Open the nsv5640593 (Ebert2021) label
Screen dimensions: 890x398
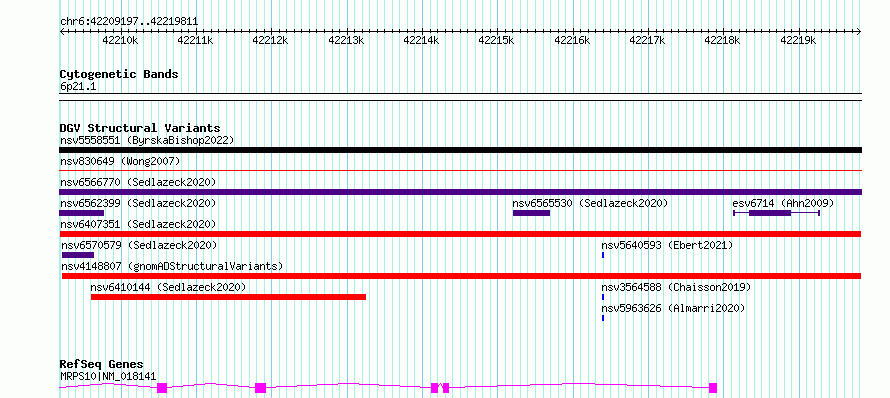[x=668, y=245]
